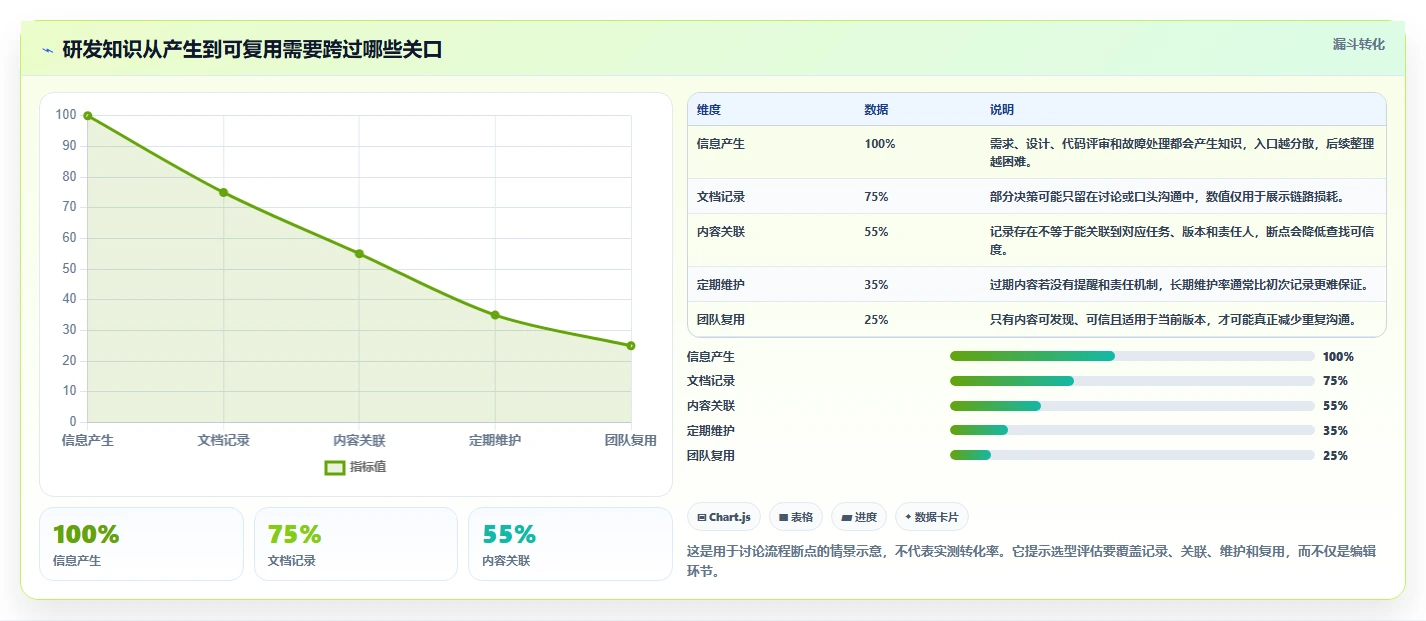Select the chart point for 定期维护
Image resolution: width=1426 pixels, height=621 pixels.
(495, 315)
